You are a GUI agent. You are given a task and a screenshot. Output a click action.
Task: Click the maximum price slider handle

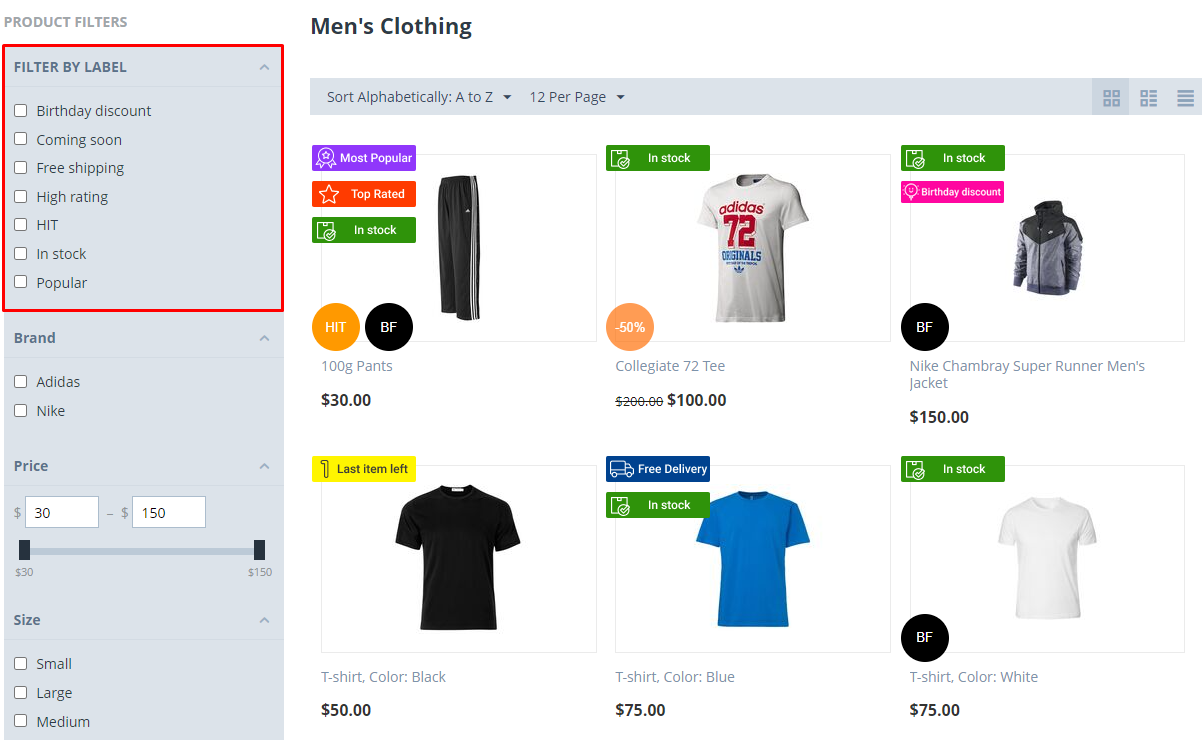259,550
